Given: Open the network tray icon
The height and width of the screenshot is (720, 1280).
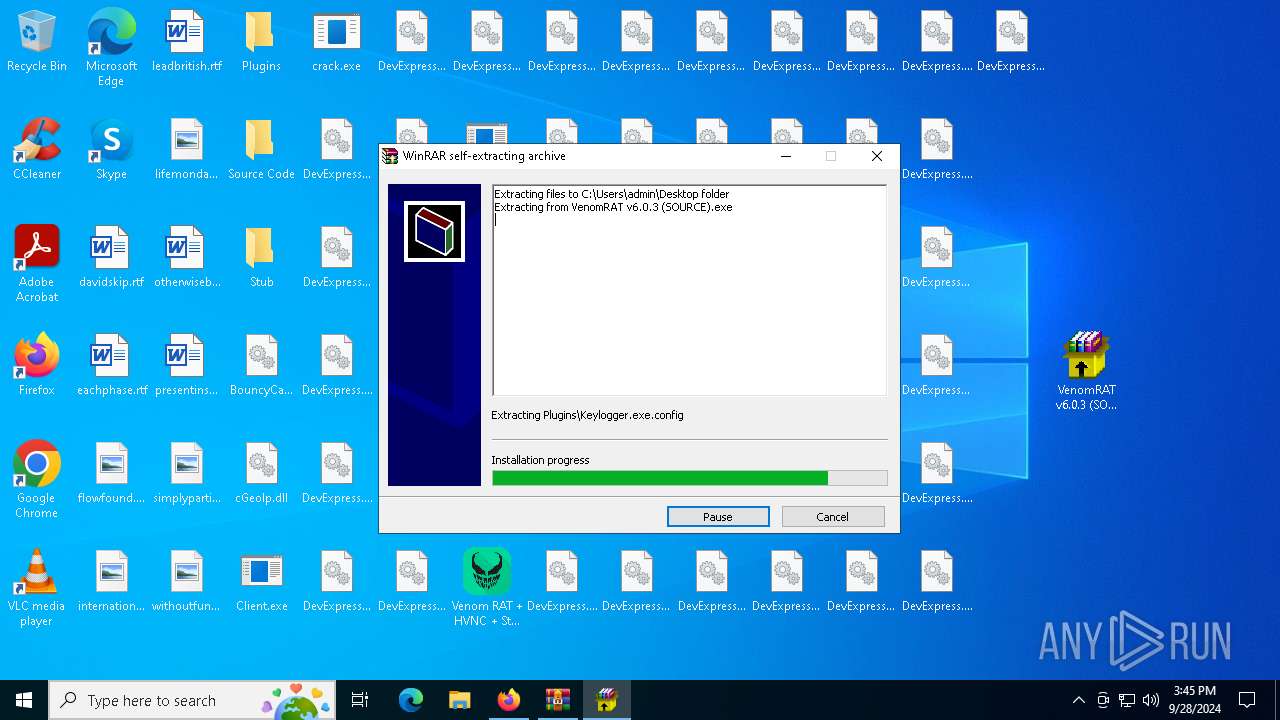Looking at the screenshot, I should [x=1127, y=700].
